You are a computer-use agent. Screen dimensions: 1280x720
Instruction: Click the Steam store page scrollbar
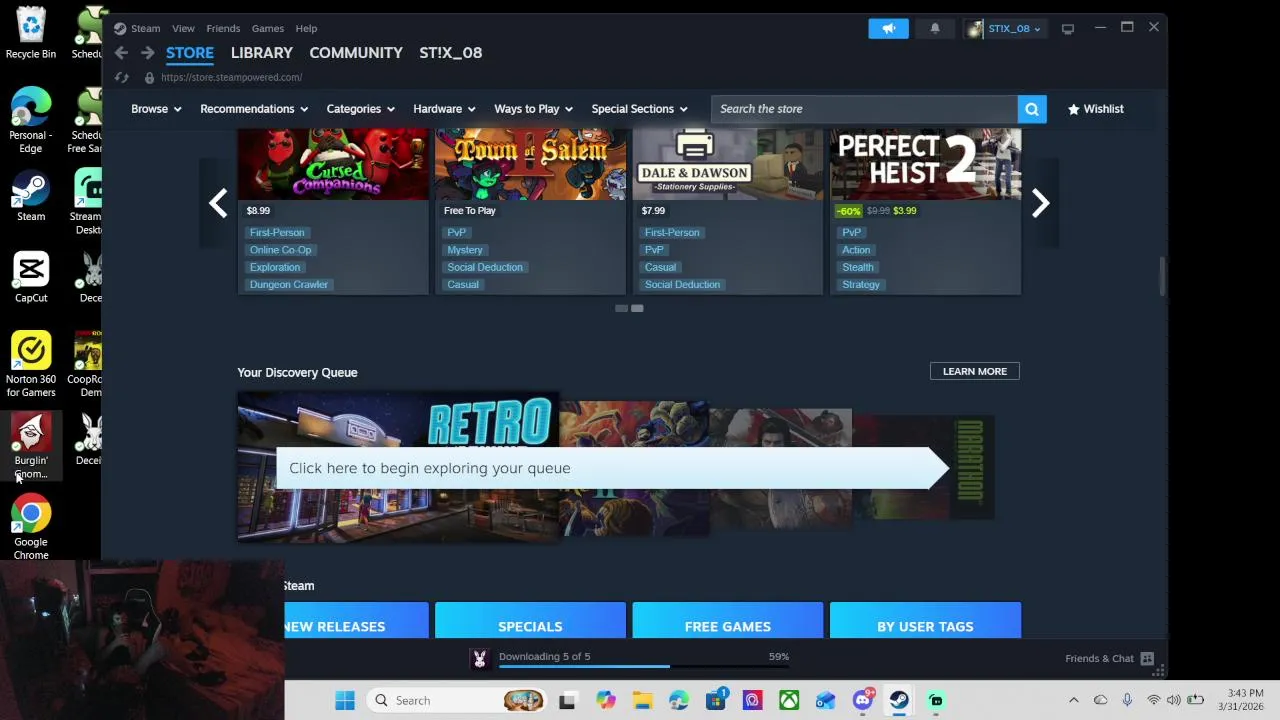tap(1162, 277)
